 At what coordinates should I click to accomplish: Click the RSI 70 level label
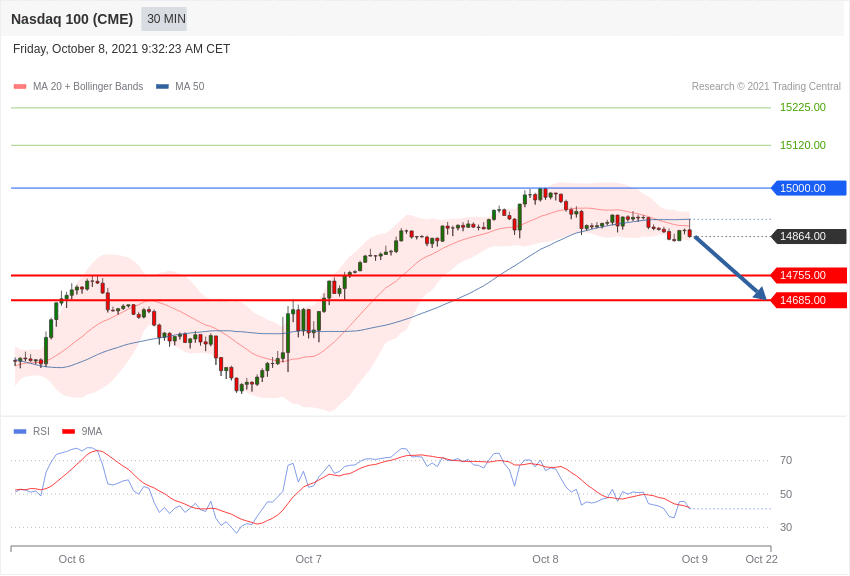pos(786,460)
